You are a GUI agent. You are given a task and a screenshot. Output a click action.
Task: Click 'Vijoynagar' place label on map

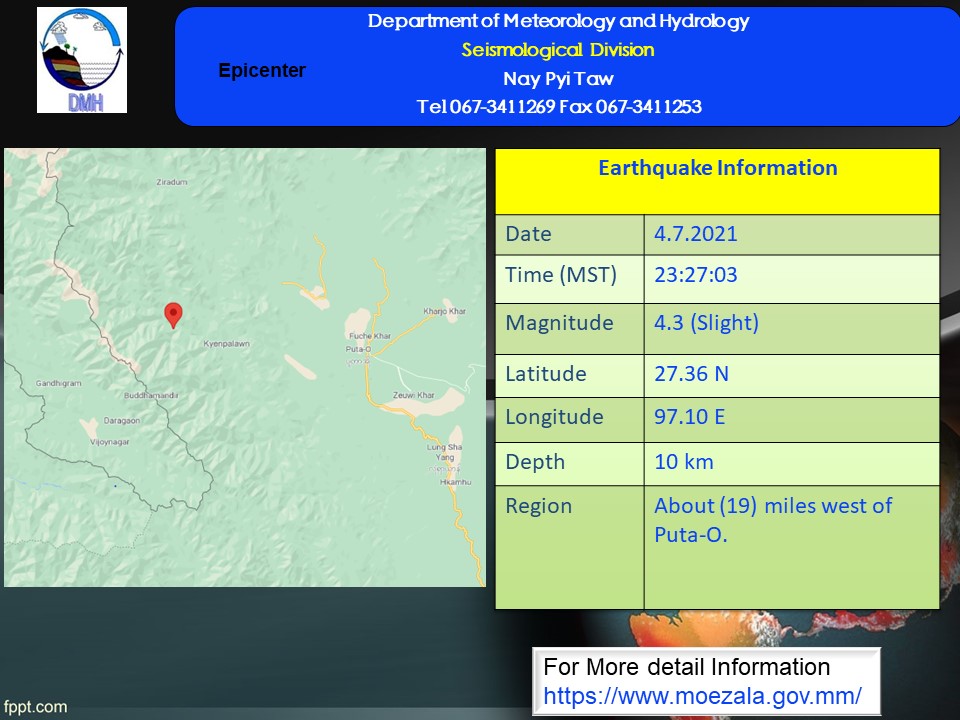pyautogui.click(x=110, y=441)
